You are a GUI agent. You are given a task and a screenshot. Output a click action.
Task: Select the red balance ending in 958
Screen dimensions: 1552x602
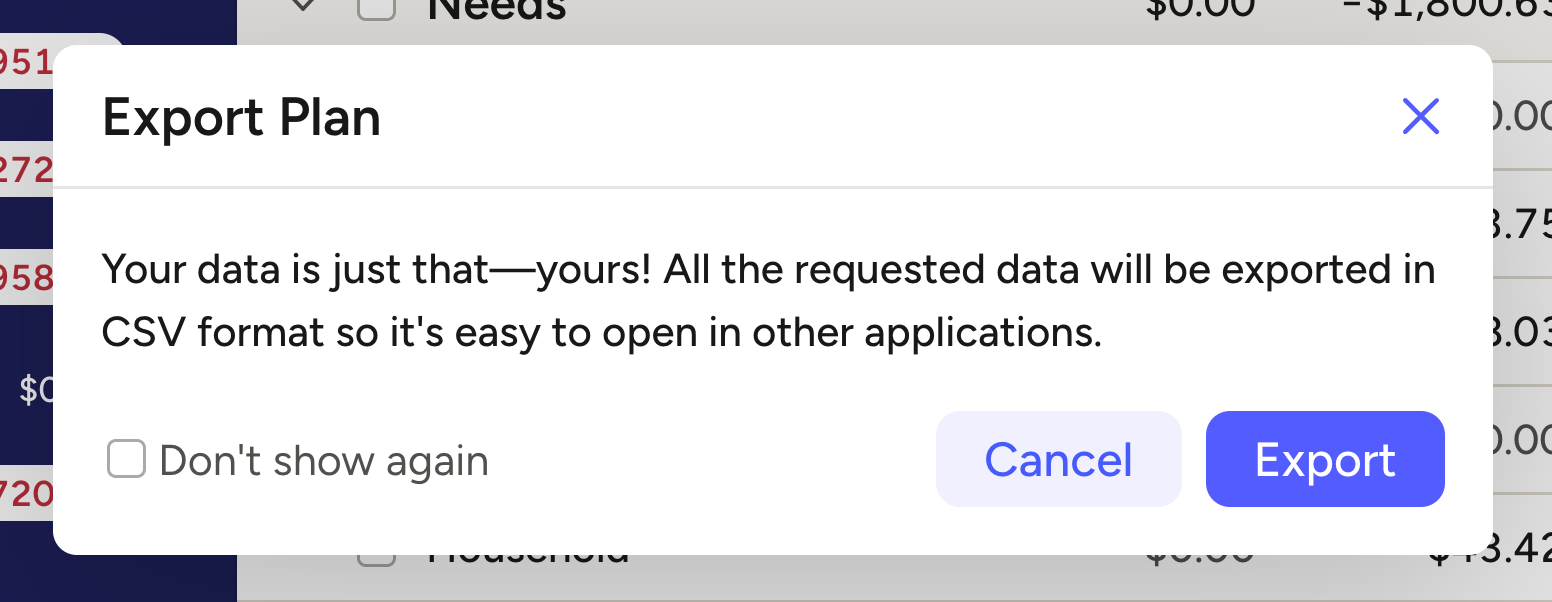[x=27, y=277]
